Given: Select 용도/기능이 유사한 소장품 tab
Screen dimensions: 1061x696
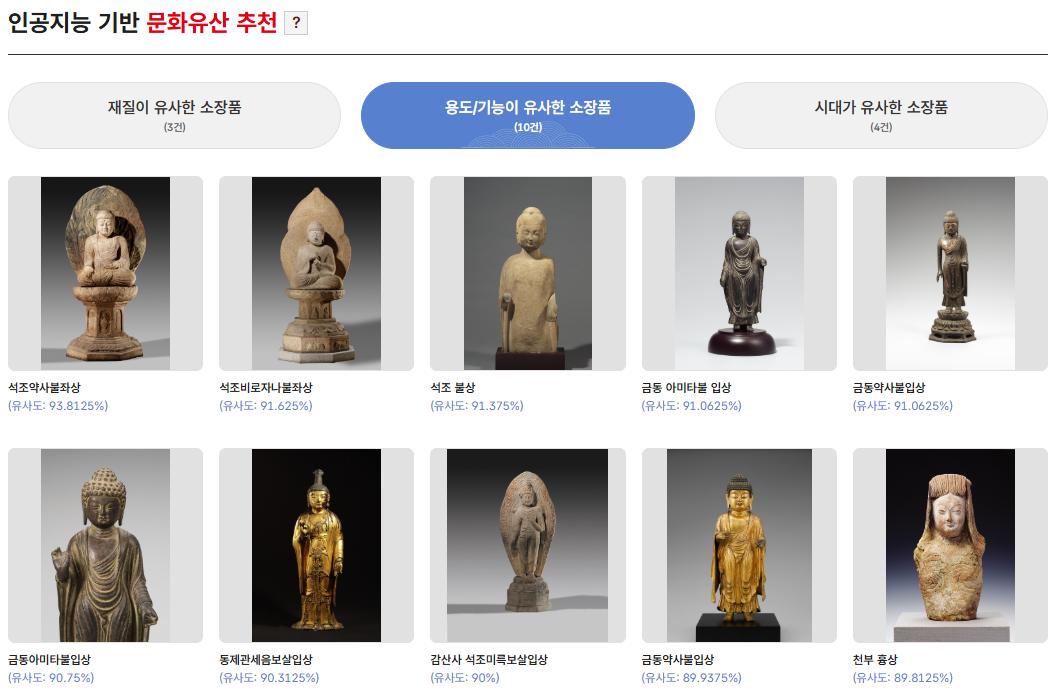Looking at the screenshot, I should coord(528,116).
